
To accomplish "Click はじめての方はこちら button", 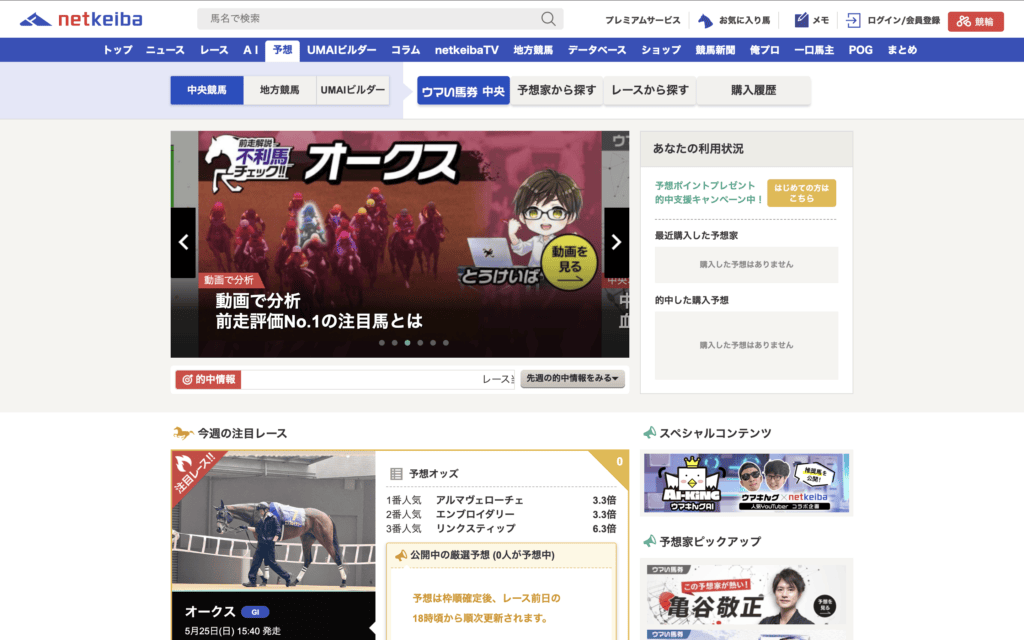I will pos(801,193).
